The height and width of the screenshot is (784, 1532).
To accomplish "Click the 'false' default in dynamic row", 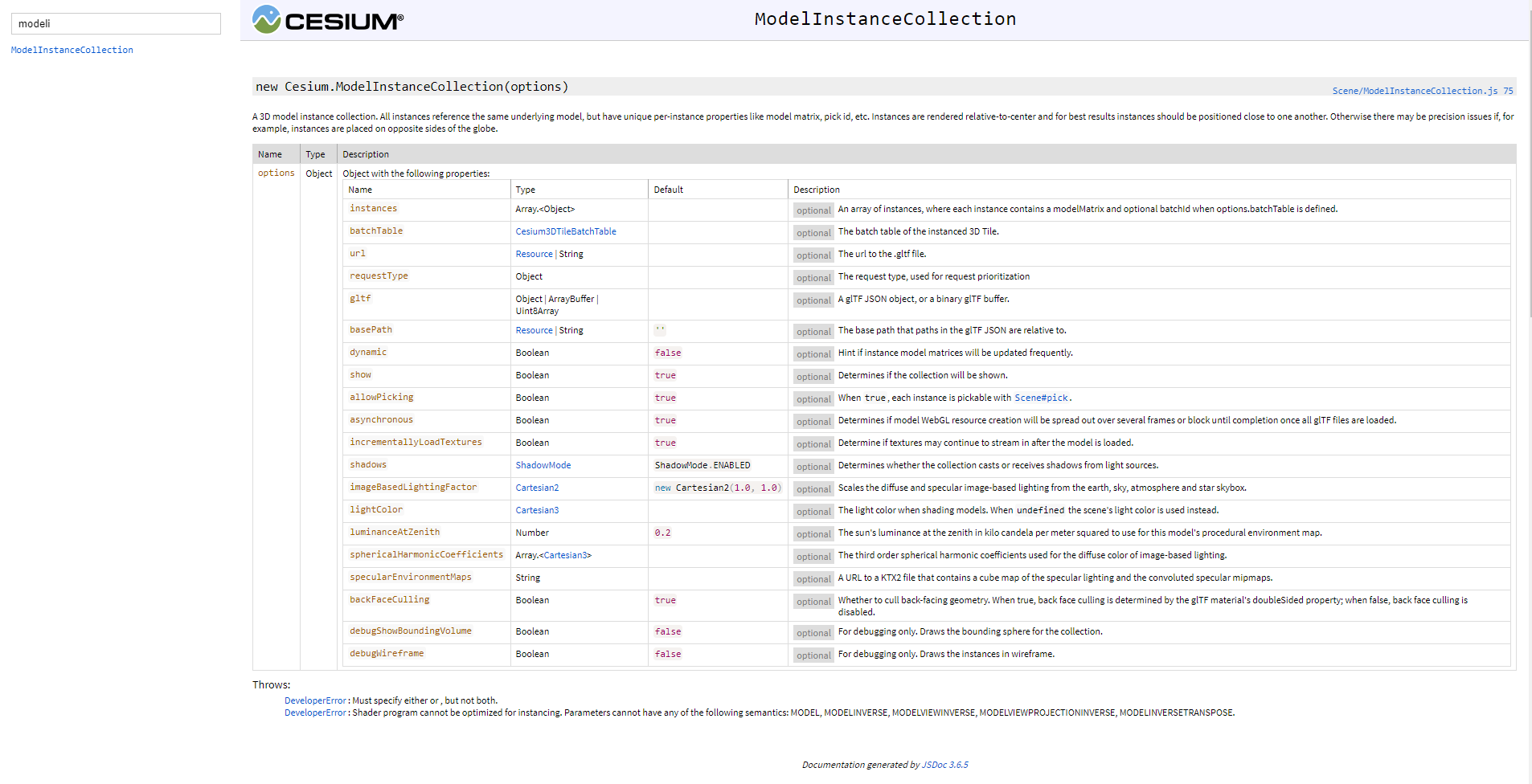I will pyautogui.click(x=668, y=353).
